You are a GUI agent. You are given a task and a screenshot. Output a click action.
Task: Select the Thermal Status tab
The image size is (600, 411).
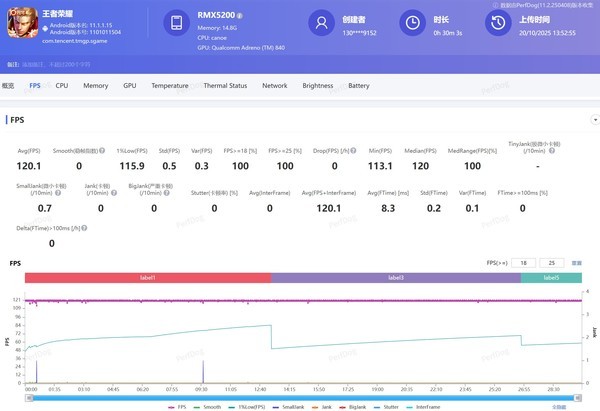pyautogui.click(x=225, y=86)
